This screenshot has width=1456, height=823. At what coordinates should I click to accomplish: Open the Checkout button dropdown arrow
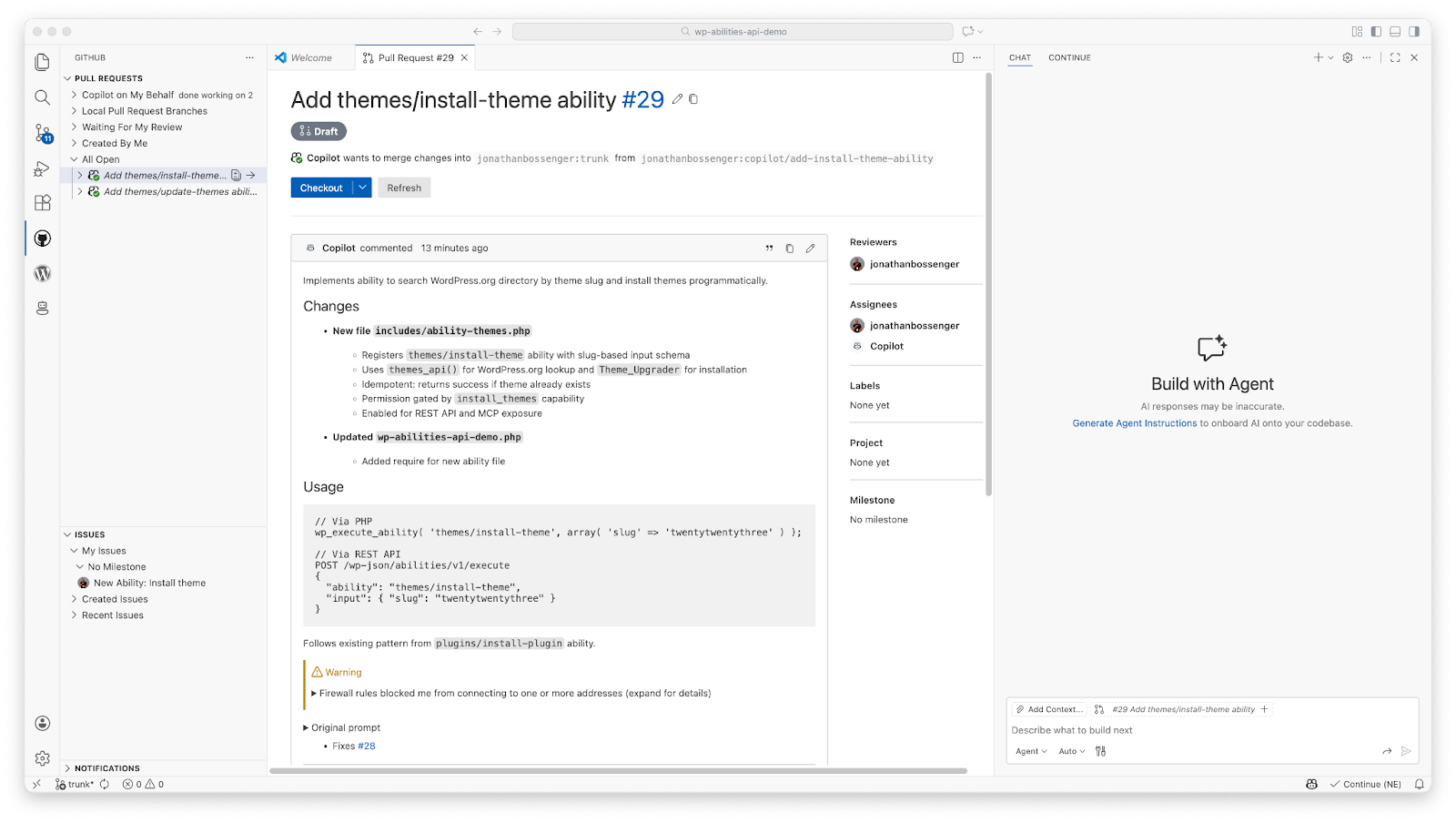tap(362, 188)
